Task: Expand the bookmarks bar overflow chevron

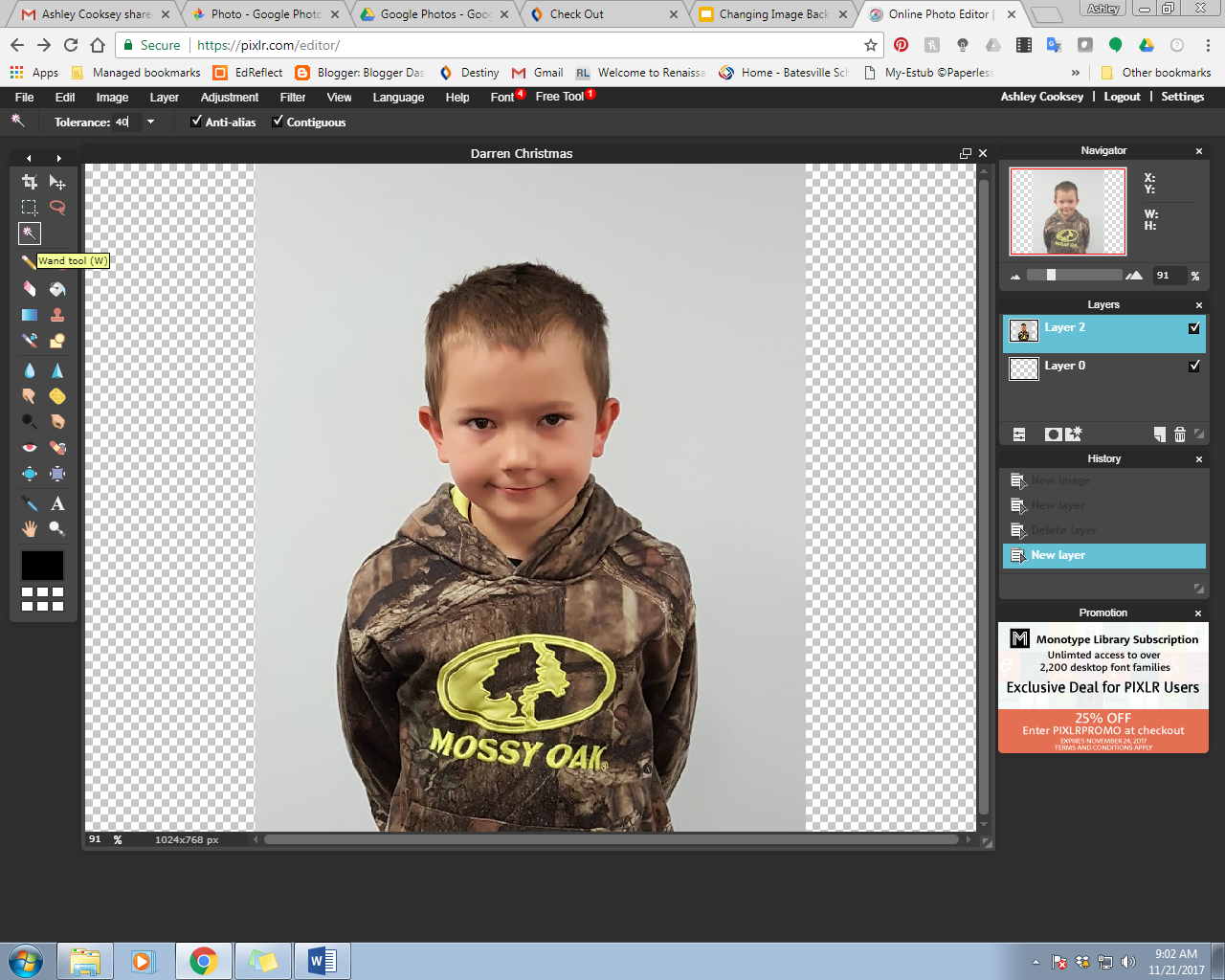Action: click(x=1076, y=73)
